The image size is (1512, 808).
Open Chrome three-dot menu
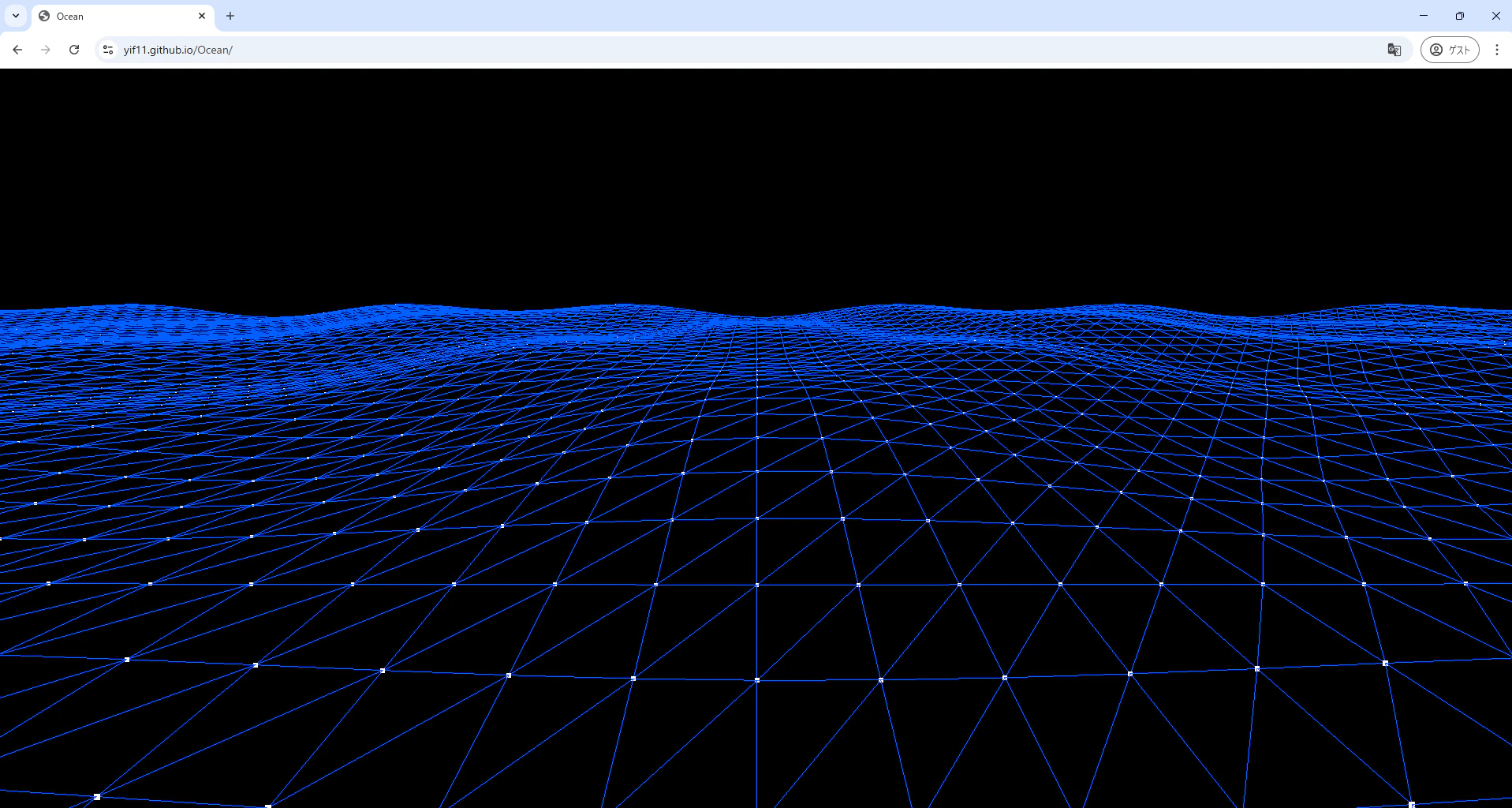point(1497,50)
